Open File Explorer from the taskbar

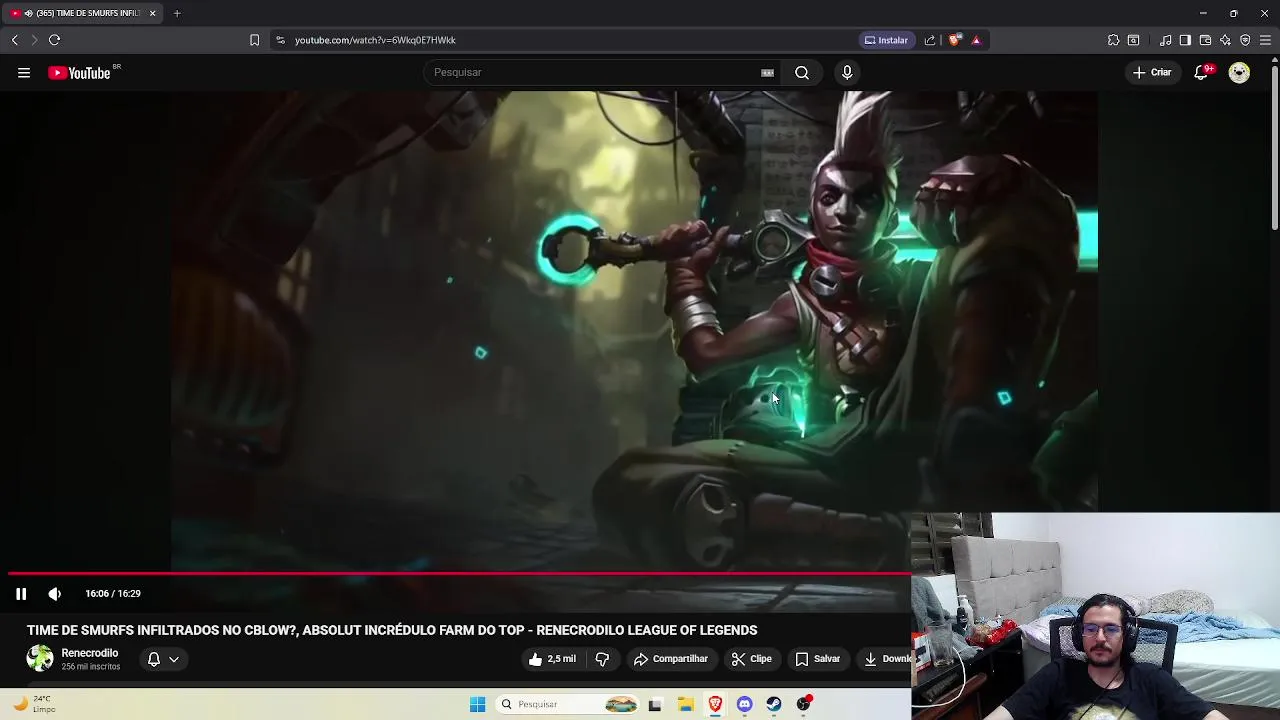pyautogui.click(x=685, y=704)
